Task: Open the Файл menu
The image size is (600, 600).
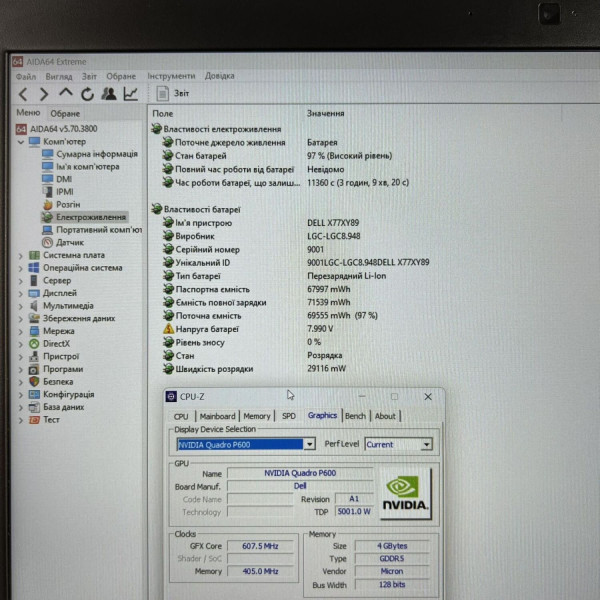Action: click(x=26, y=77)
